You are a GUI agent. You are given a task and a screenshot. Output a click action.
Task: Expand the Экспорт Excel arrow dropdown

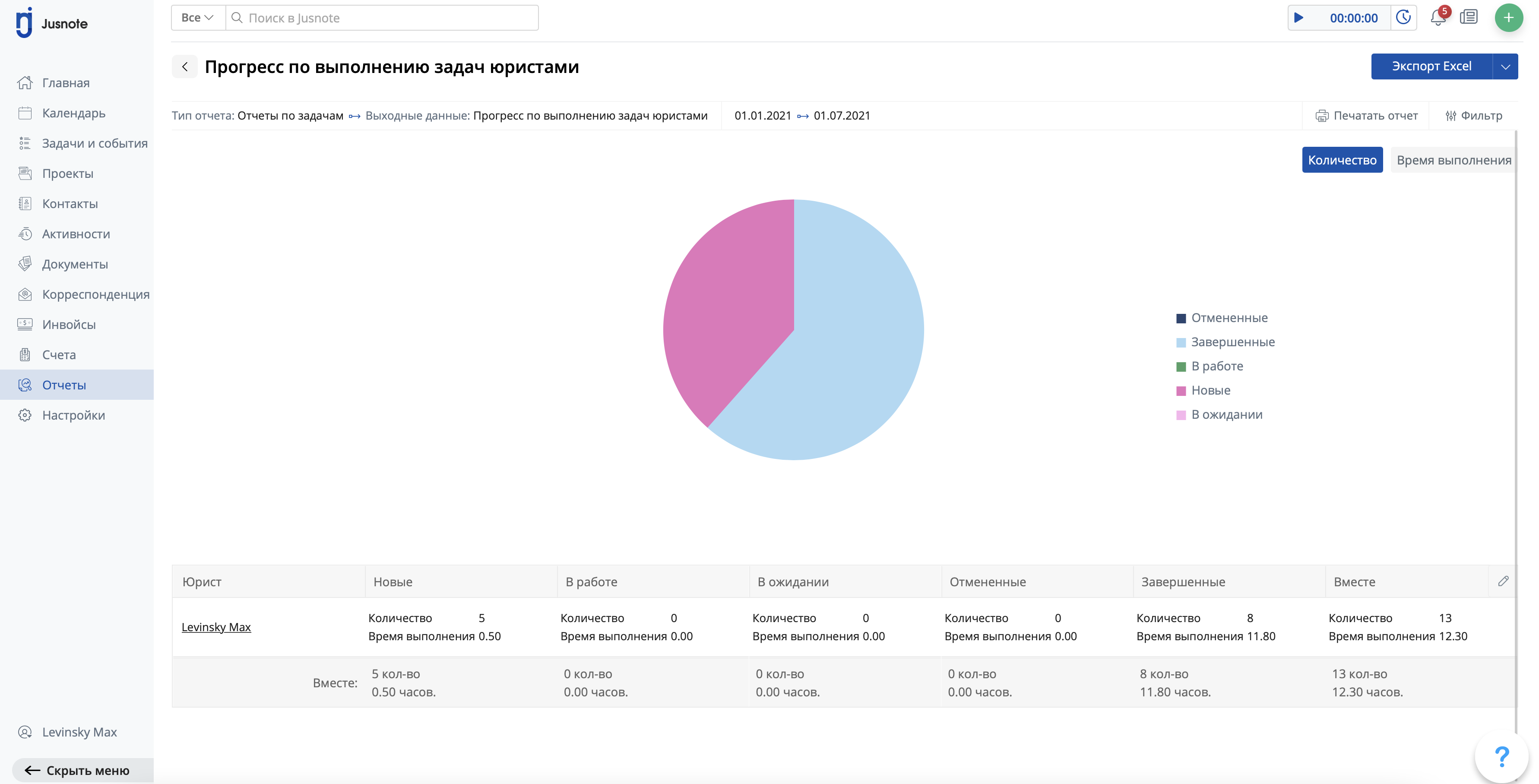(1505, 66)
